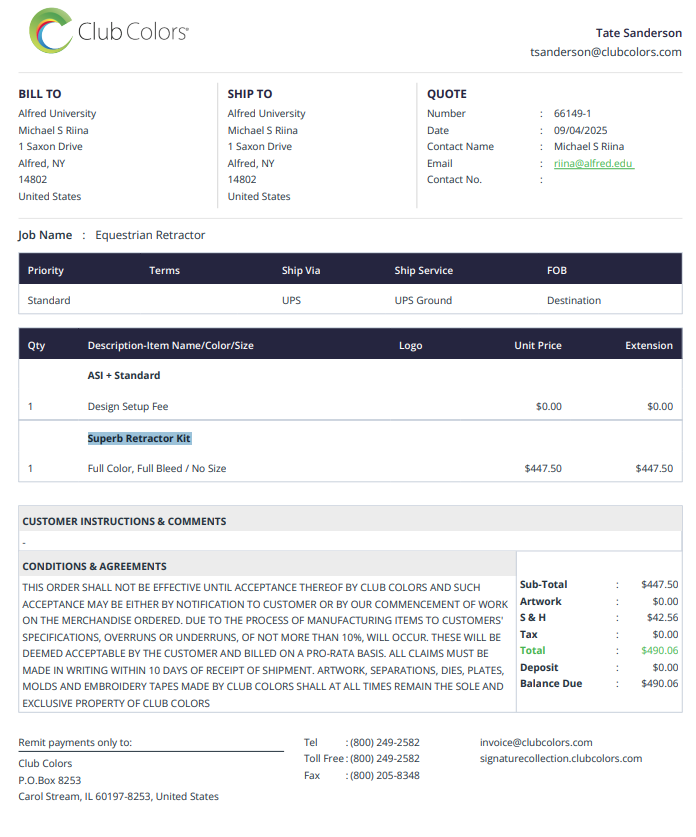Click the Description-Item Name/Color/Size header
696x837 pixels.
170,345
